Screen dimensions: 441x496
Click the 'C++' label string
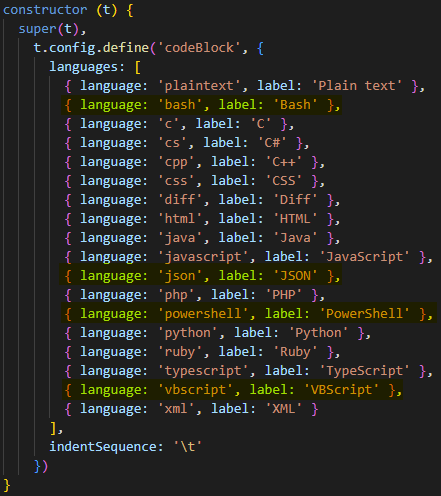coord(284,162)
